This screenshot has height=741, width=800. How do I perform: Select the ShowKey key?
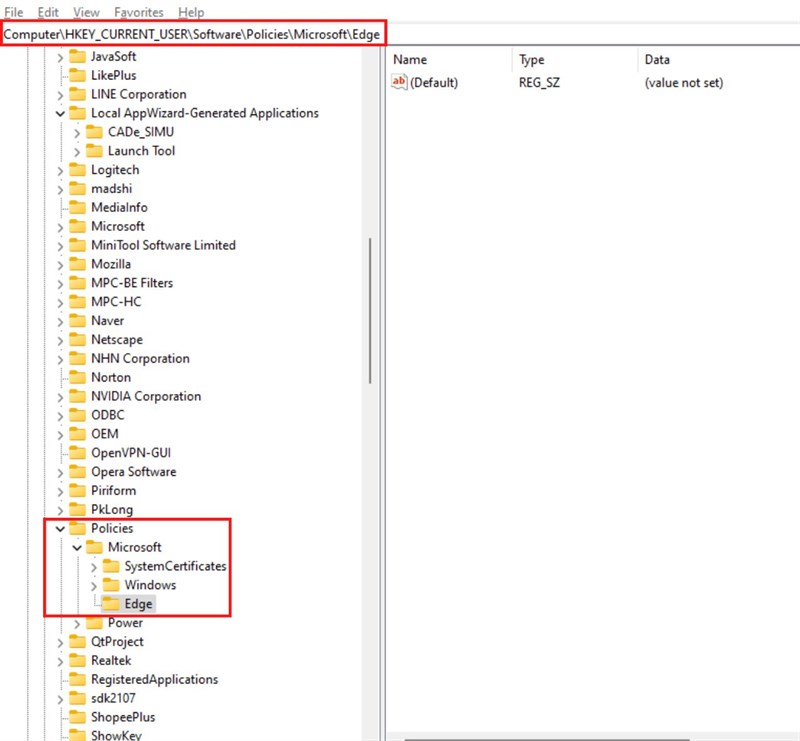click(x=116, y=735)
